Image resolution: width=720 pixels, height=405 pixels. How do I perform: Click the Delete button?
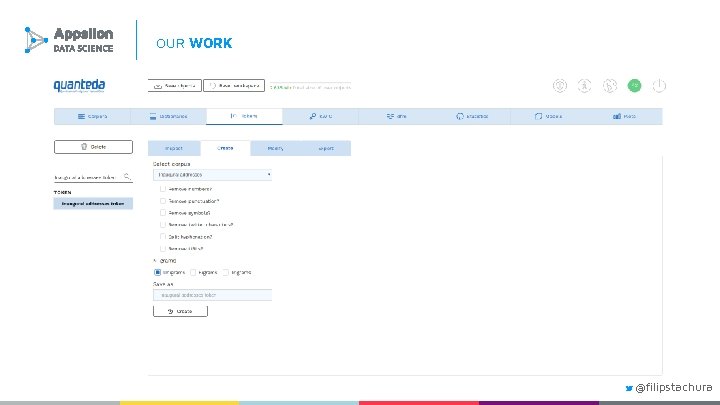(93, 147)
